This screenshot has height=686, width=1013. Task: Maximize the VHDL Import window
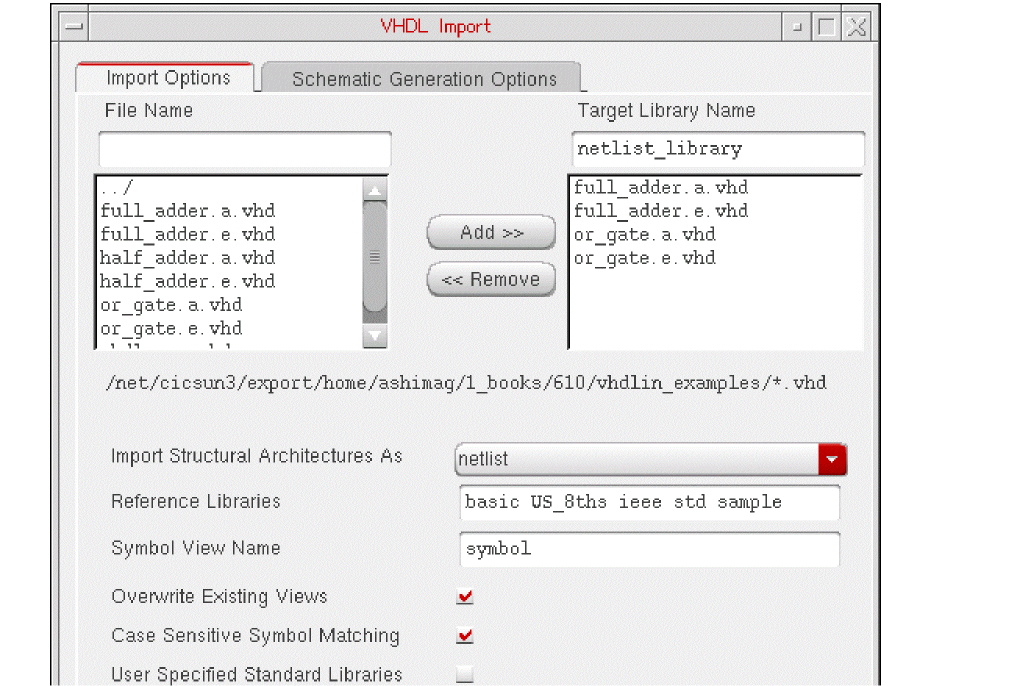coord(826,26)
